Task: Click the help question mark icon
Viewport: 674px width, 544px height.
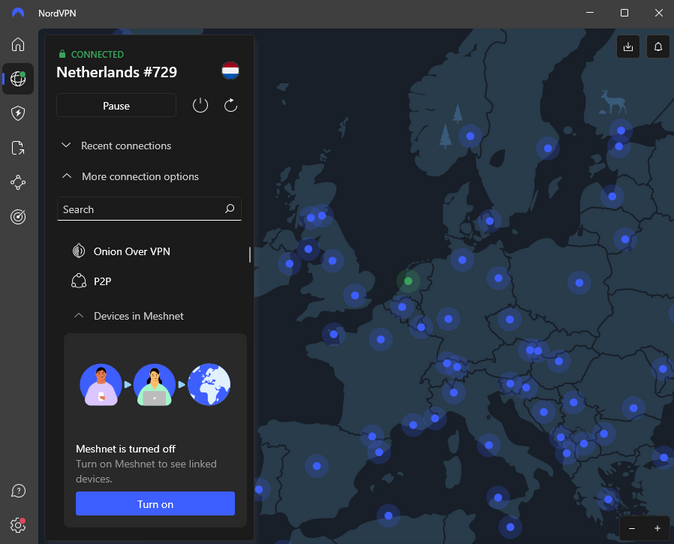Action: click(18, 491)
